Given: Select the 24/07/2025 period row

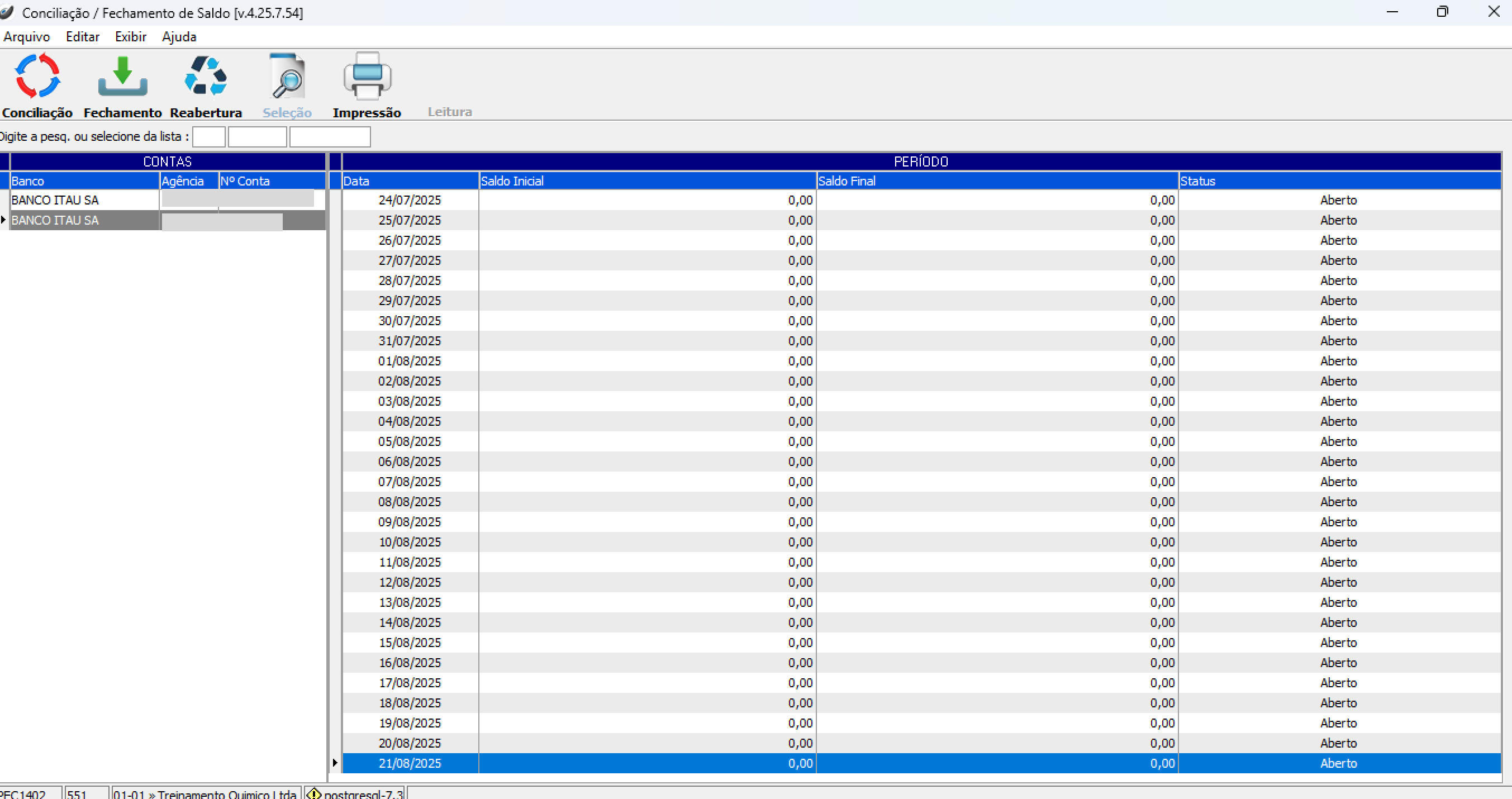Looking at the screenshot, I should click(410, 200).
